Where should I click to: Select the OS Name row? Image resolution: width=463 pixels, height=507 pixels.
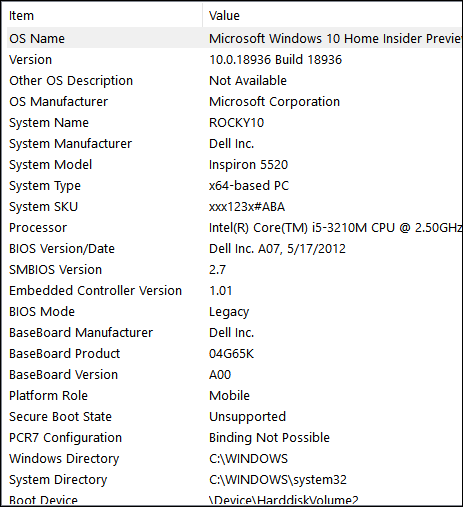[x=234, y=38]
